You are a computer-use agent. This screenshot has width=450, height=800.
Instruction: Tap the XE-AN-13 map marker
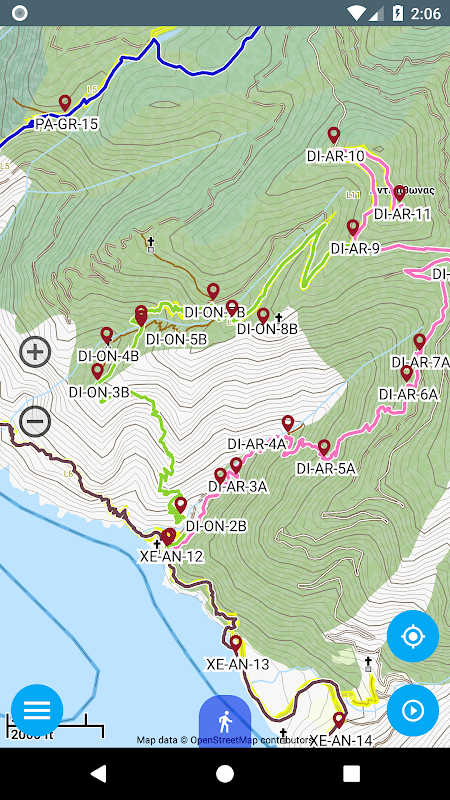tap(235, 644)
